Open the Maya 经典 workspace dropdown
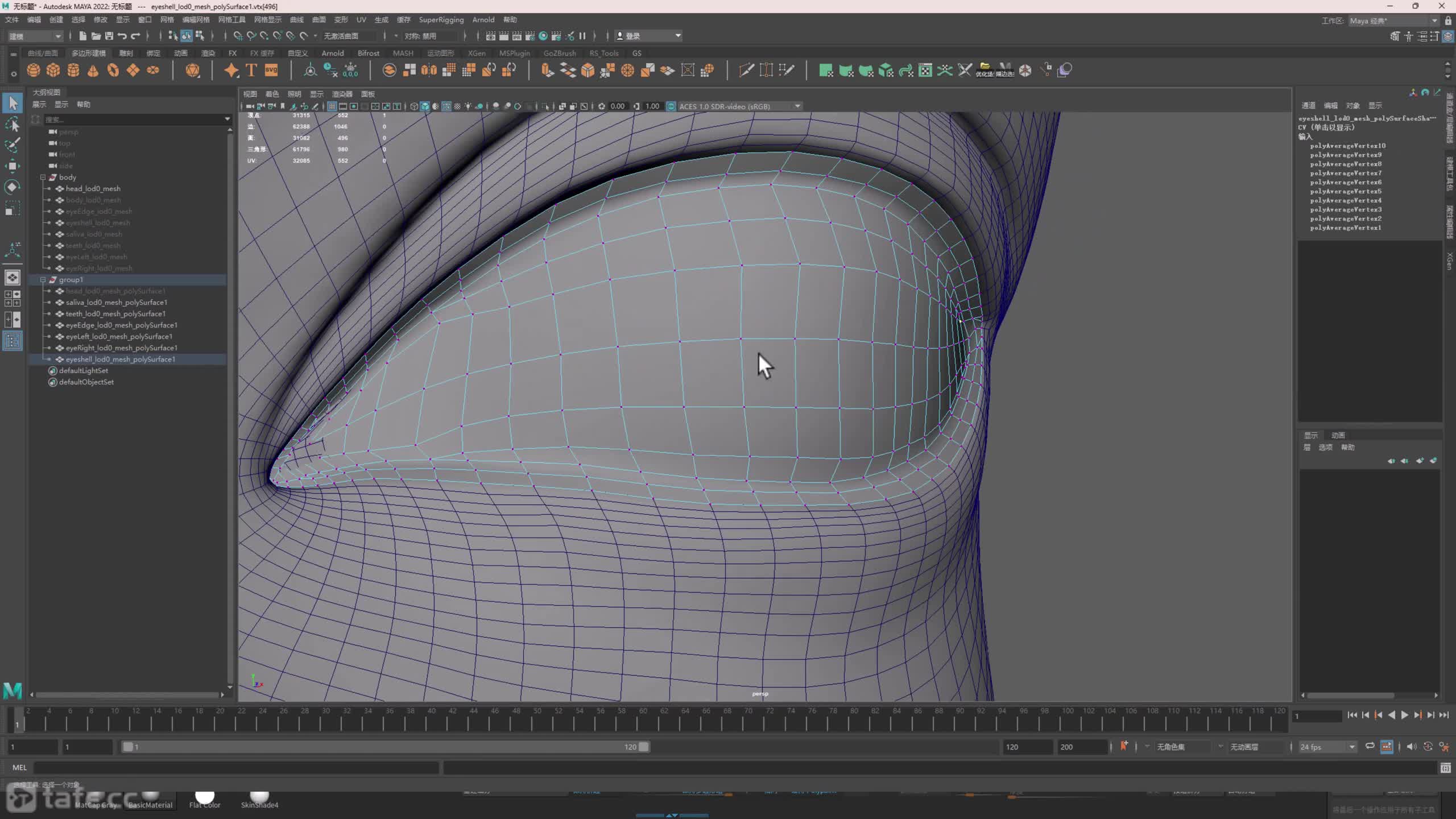1456x819 pixels. point(1394,20)
